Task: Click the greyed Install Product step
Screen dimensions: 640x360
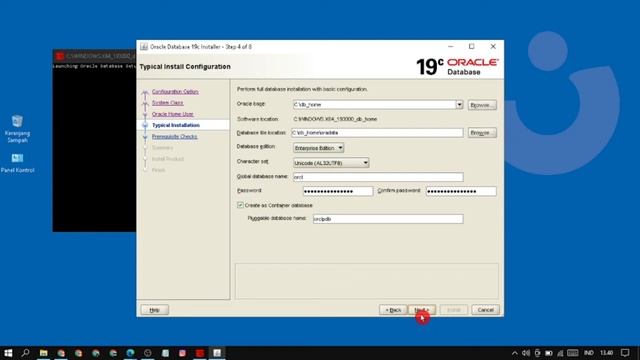Action: tap(168, 159)
